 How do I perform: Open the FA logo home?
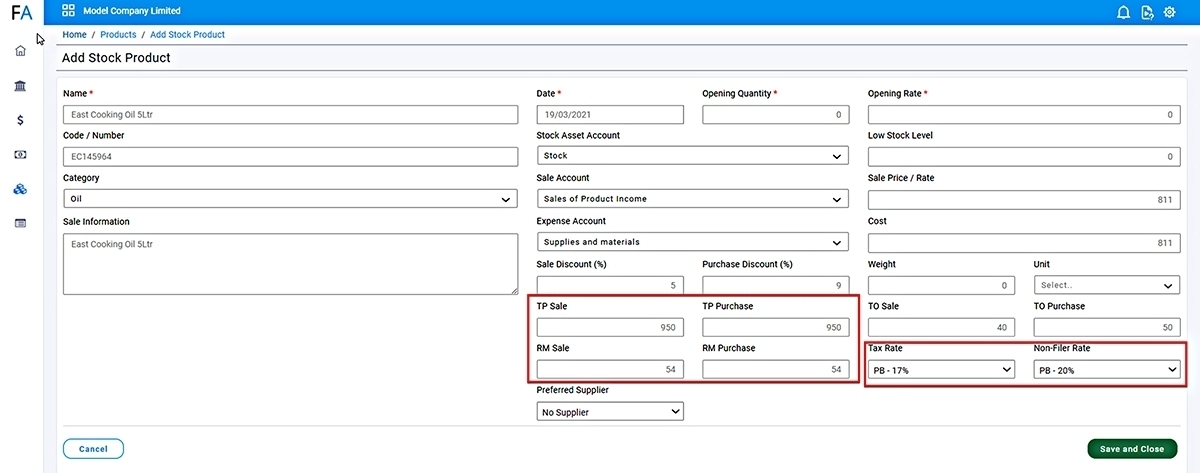click(x=21, y=12)
